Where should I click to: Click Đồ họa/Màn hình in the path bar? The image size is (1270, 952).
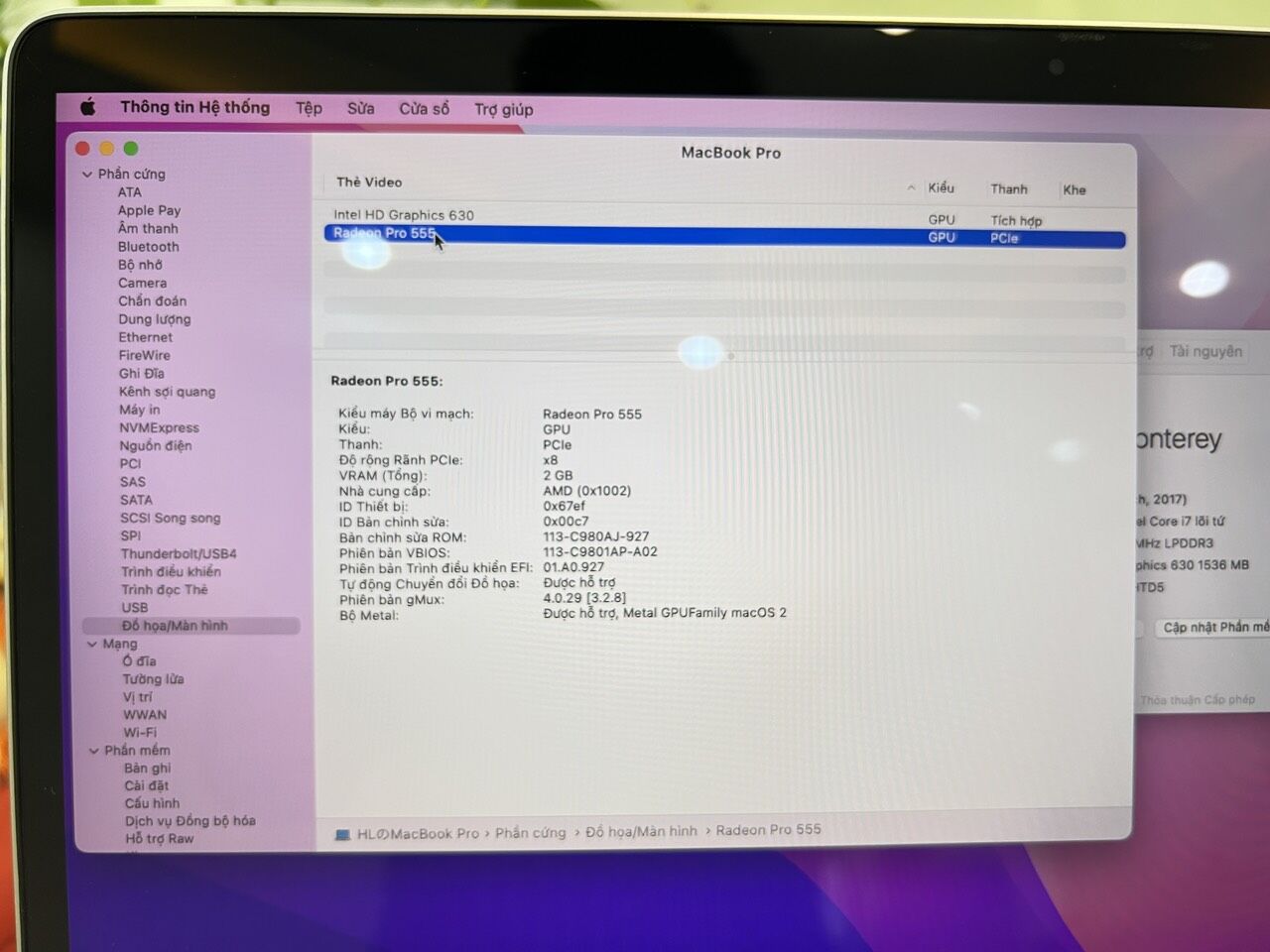(x=642, y=831)
